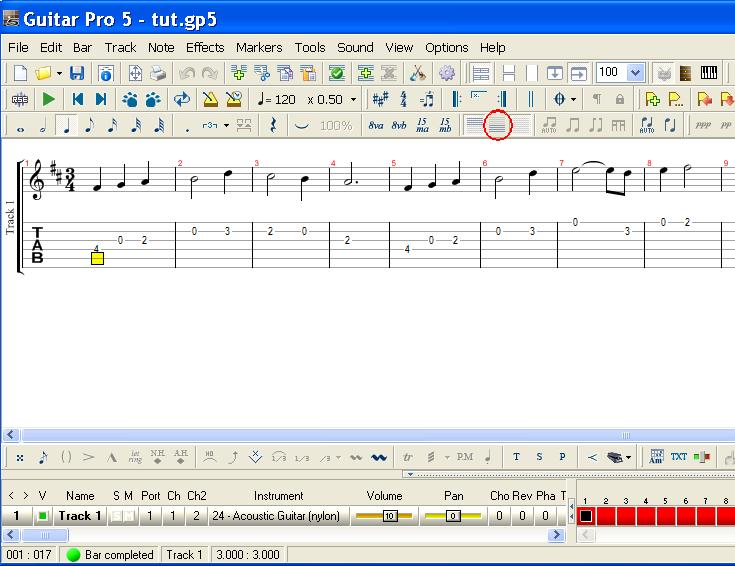The image size is (735, 566).
Task: Open the coda symbol dropdown arrow
Action: pos(573,99)
